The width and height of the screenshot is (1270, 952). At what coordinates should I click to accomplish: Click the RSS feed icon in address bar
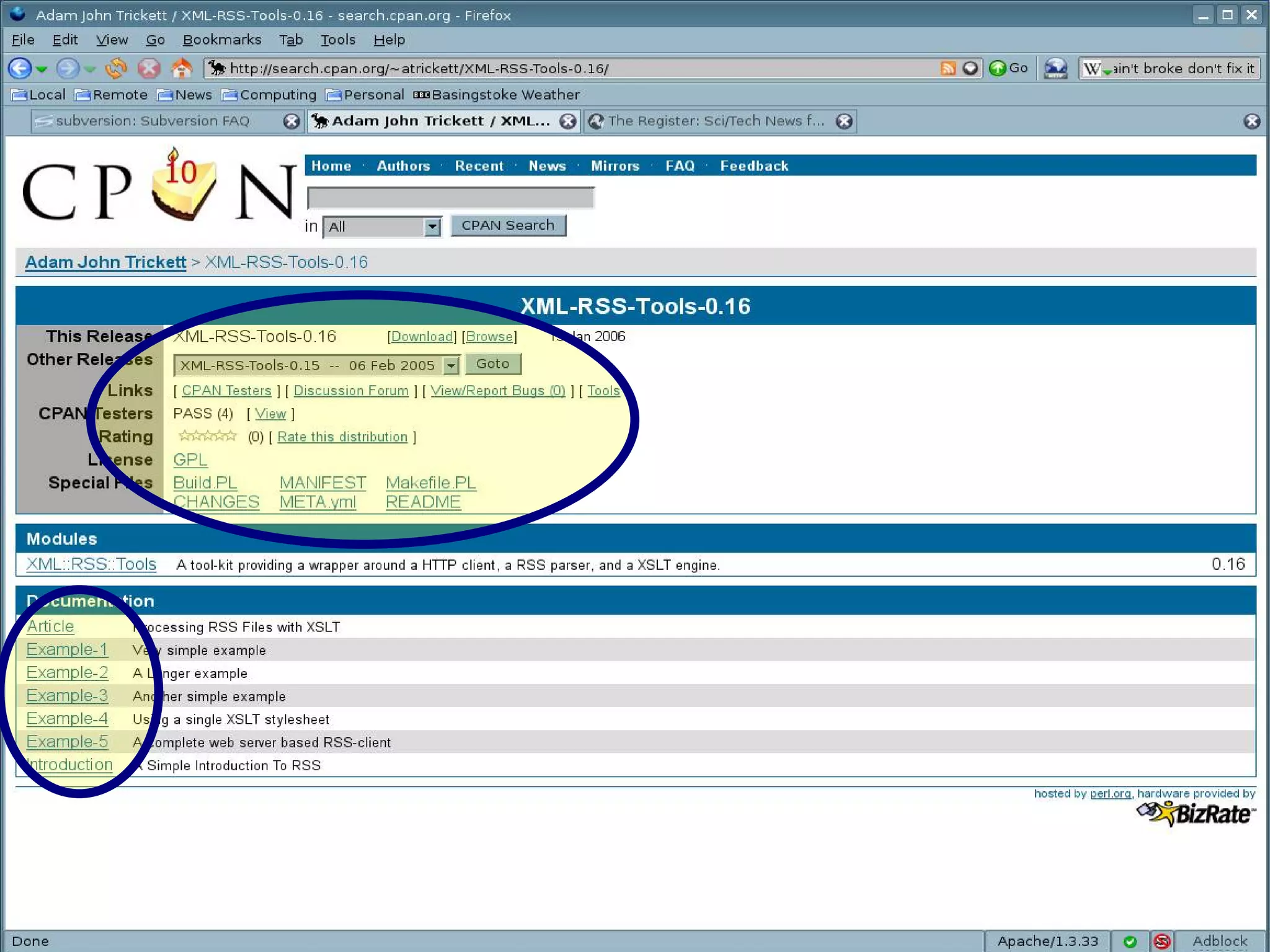(948, 68)
